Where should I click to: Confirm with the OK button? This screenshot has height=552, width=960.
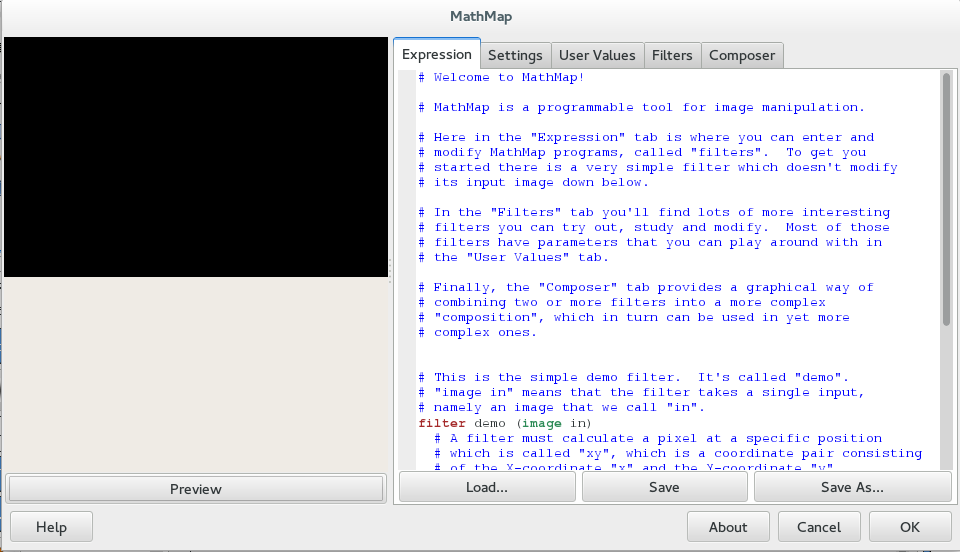pos(910,527)
